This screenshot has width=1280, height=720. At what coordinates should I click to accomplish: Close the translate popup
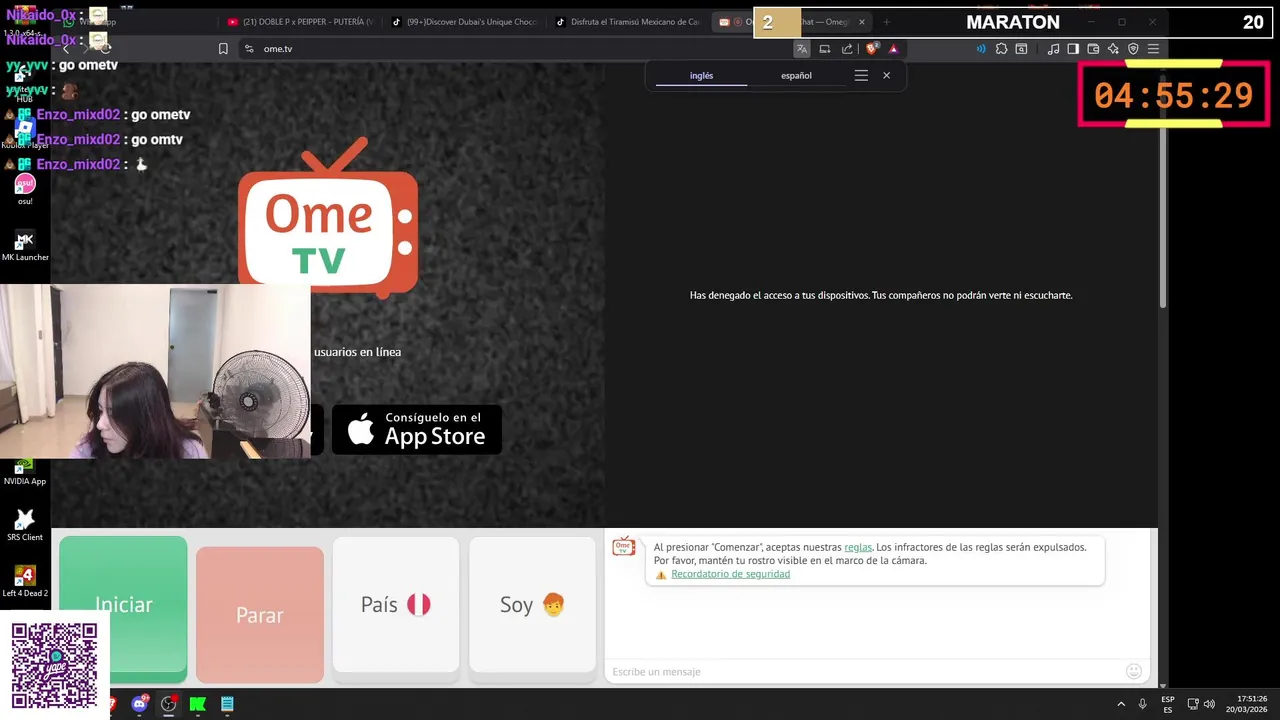(886, 76)
